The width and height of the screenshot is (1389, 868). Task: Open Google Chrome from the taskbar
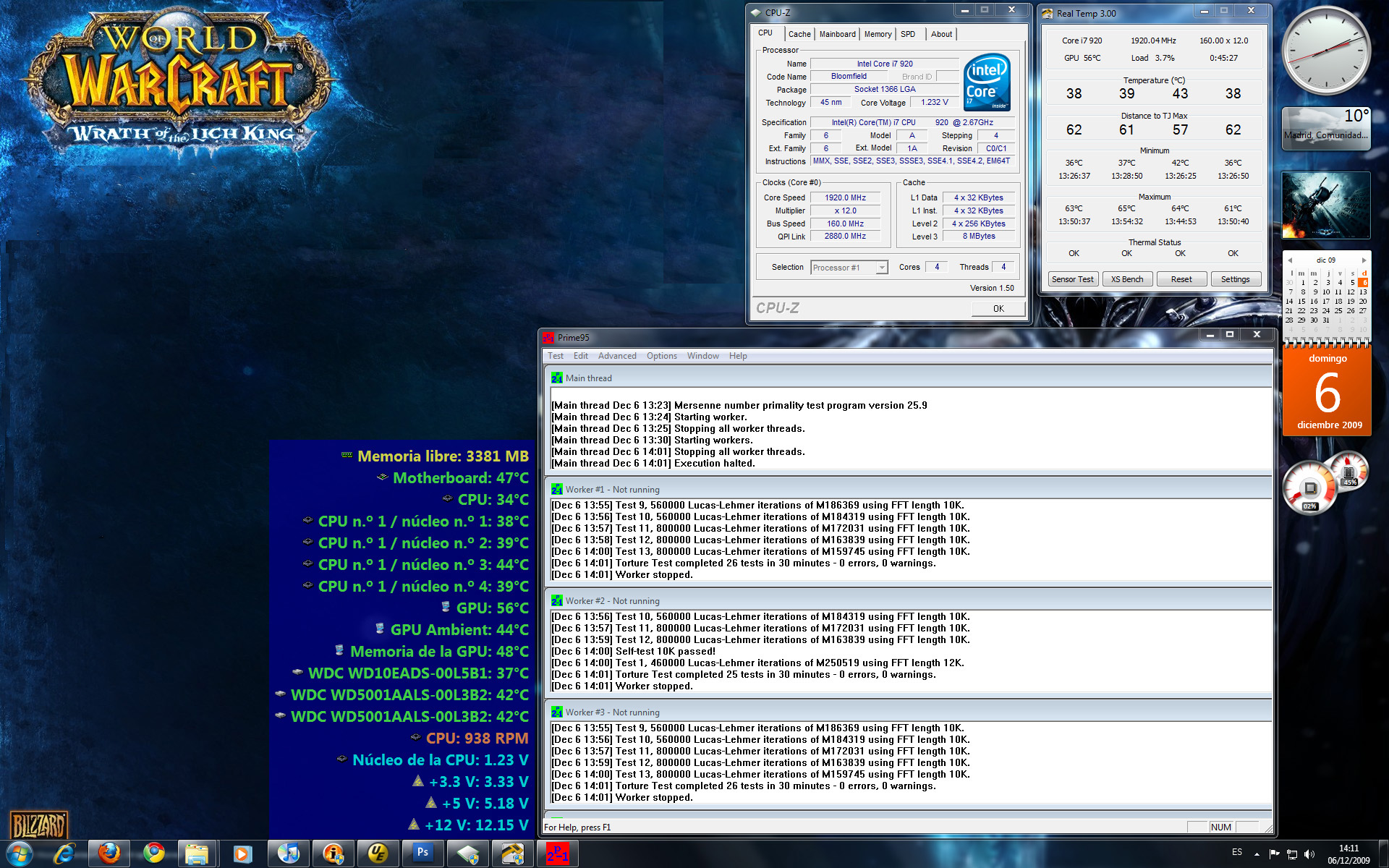click(x=153, y=854)
